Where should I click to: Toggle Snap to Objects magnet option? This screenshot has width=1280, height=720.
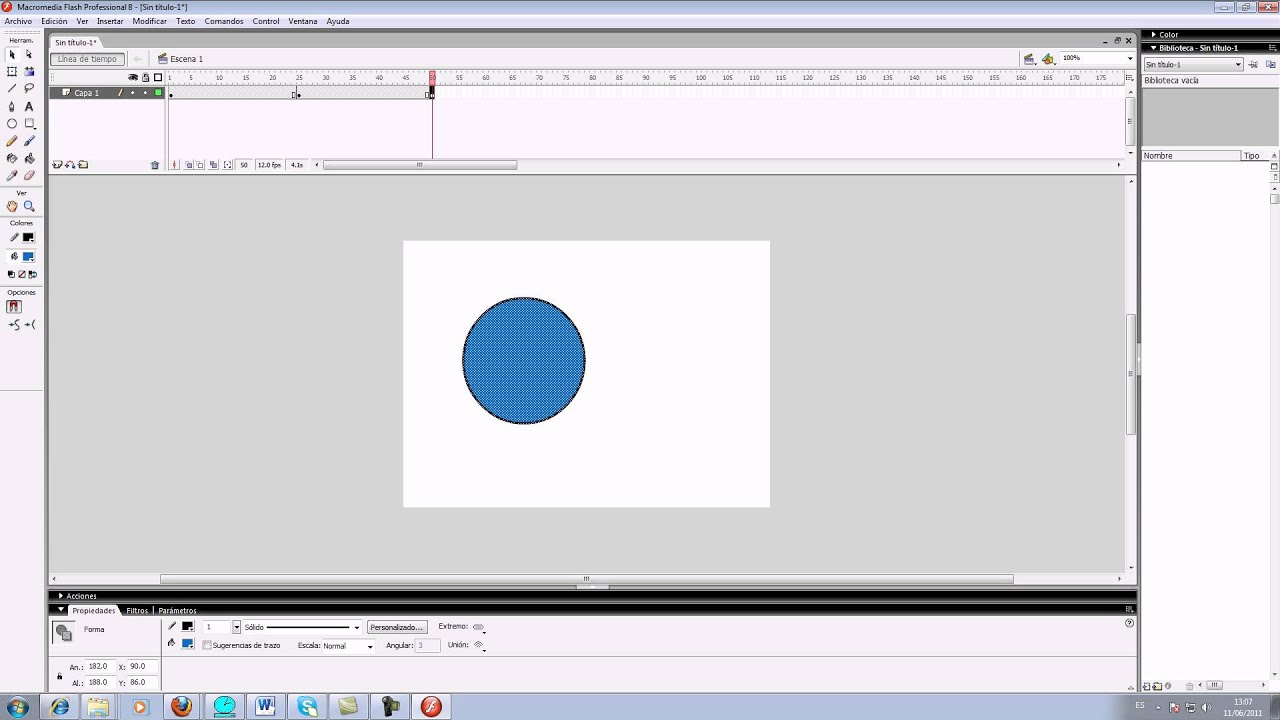click(x=14, y=307)
